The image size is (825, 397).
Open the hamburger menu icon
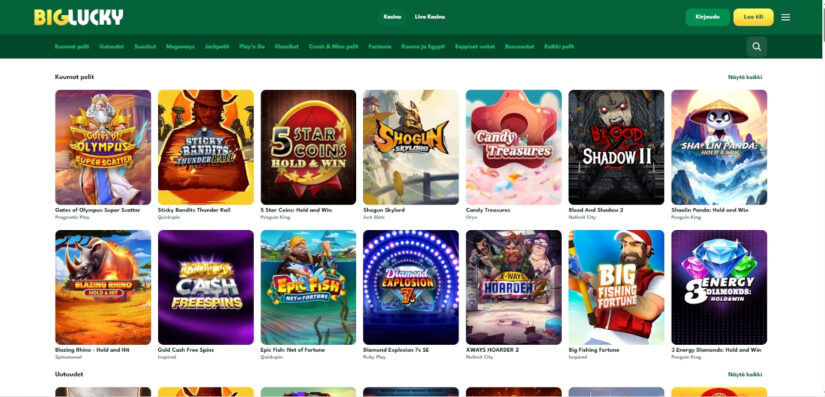786,17
